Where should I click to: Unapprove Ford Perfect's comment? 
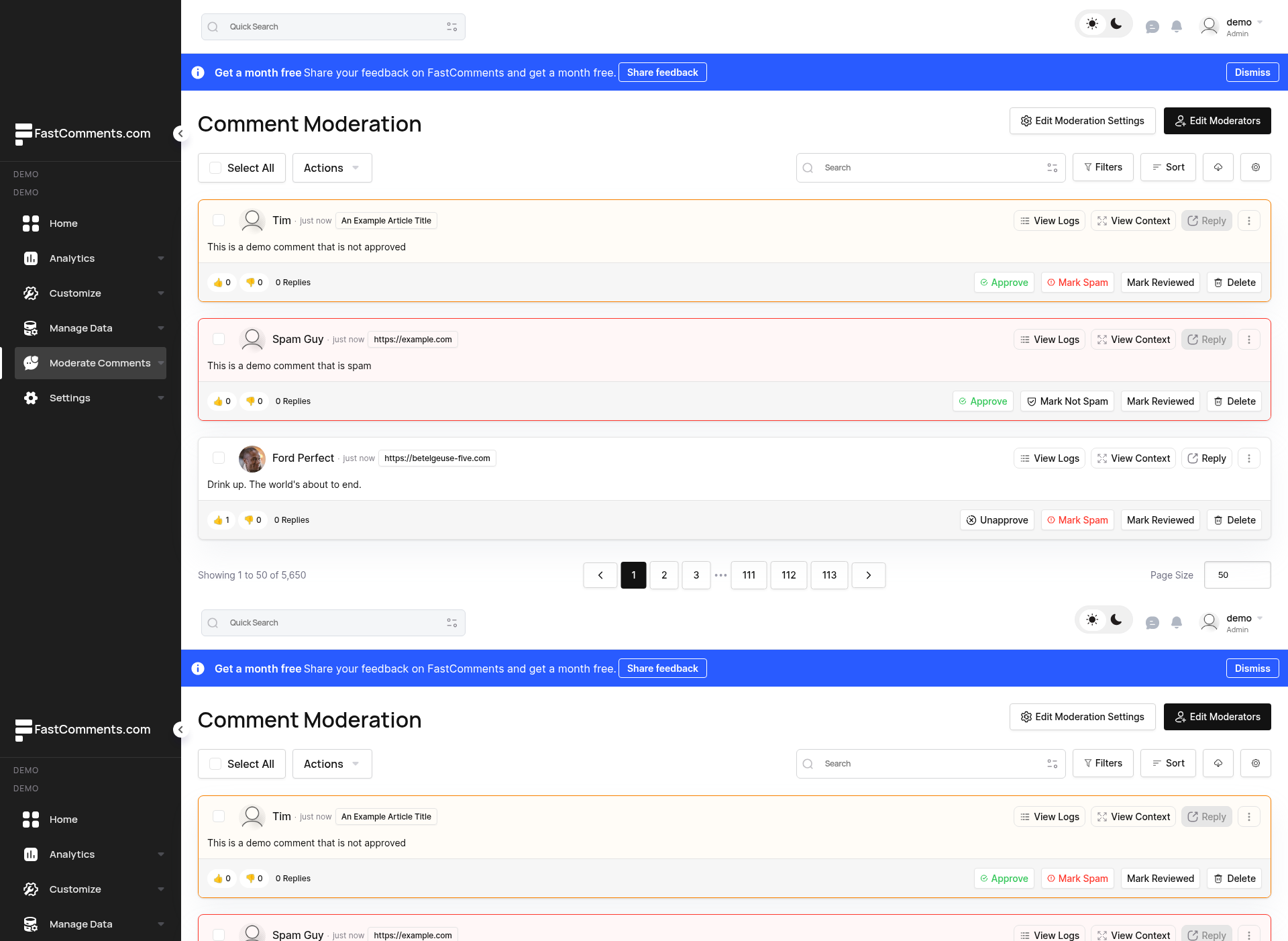997,520
